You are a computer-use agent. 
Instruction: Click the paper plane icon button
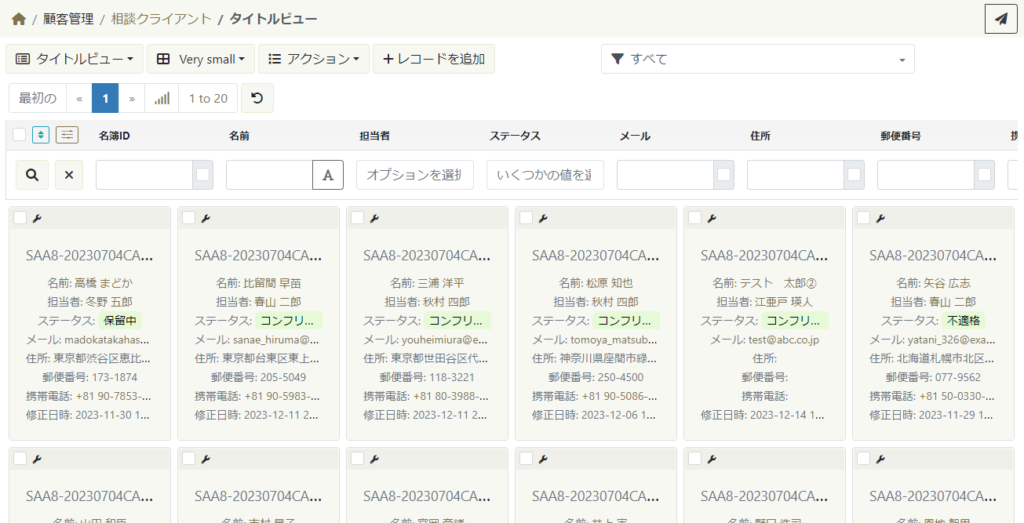click(1000, 19)
